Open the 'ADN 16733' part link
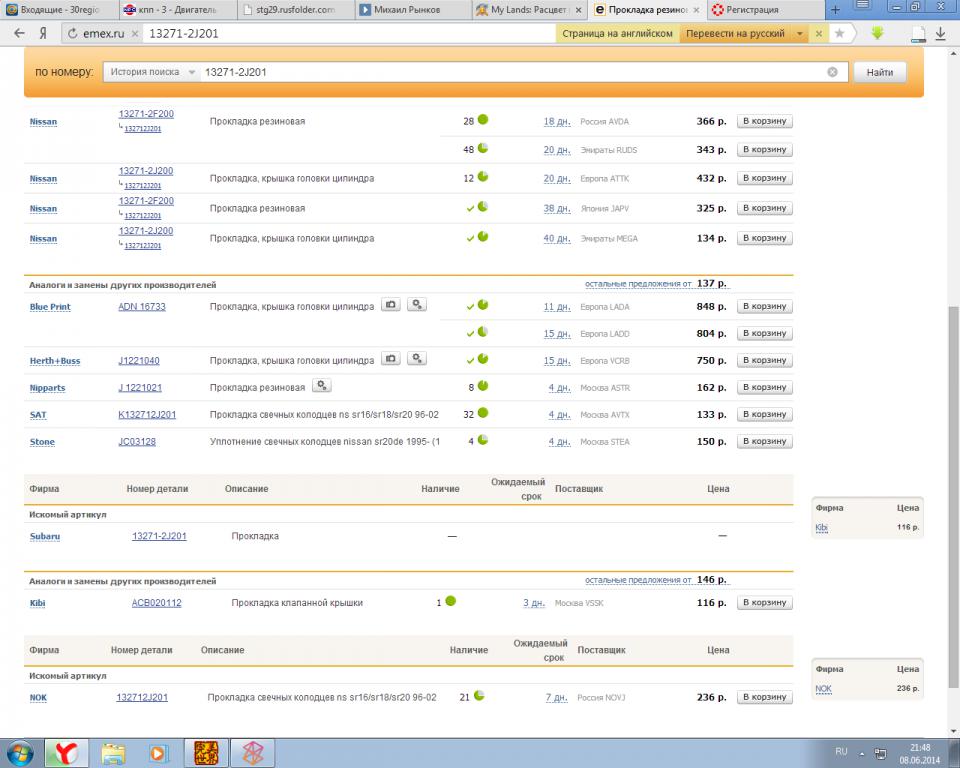 [x=142, y=307]
